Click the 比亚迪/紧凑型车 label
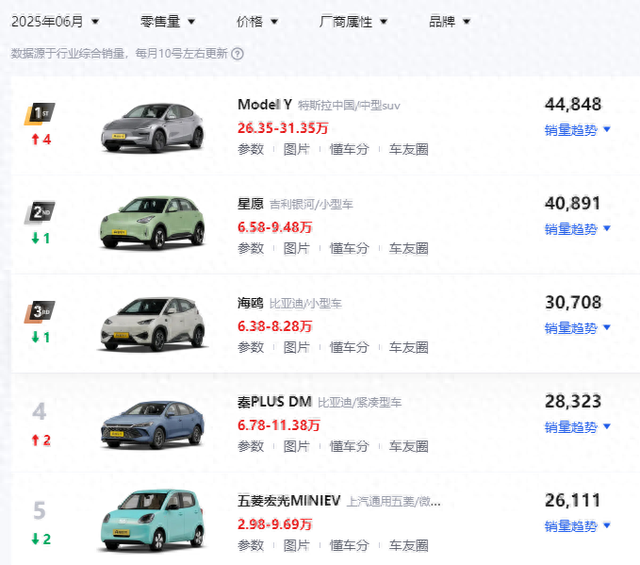640x565 pixels. (x=360, y=403)
